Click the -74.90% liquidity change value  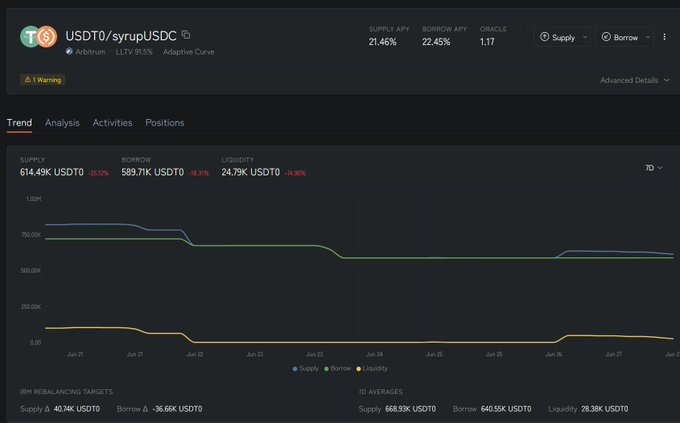click(x=295, y=173)
